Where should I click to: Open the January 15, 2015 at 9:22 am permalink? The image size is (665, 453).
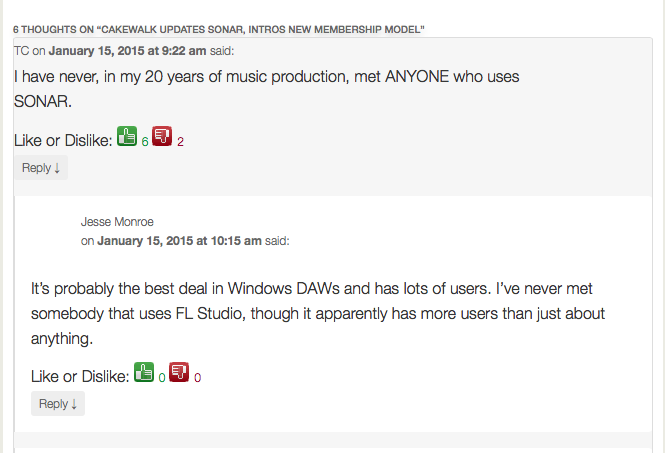tap(127, 51)
